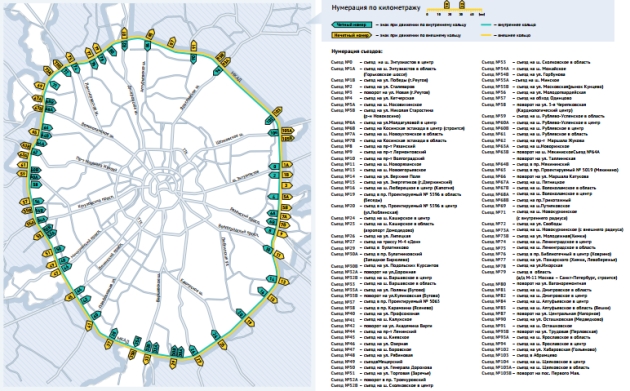Click the 'Кутузовский просп.' road label
The height and width of the screenshot is (391, 630).
pos(96,202)
